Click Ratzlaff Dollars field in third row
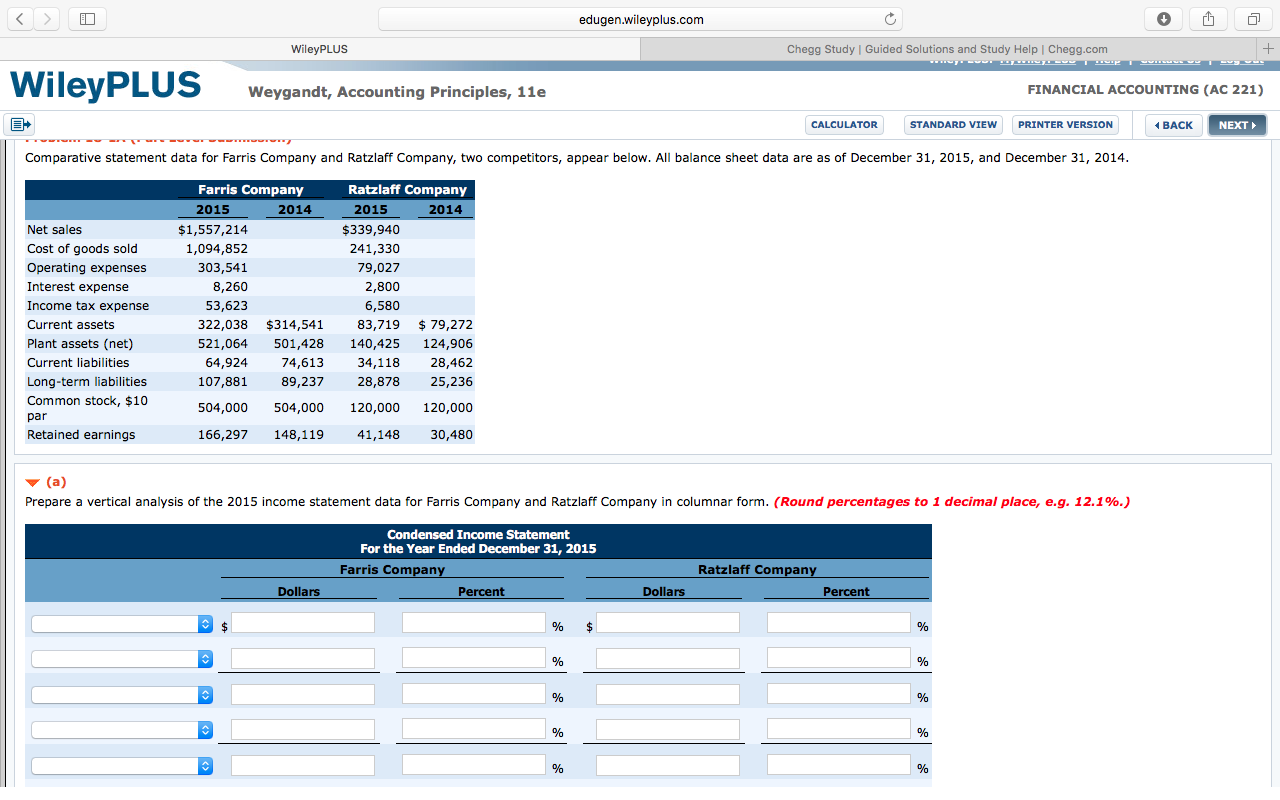This screenshot has width=1280, height=800. (x=668, y=694)
